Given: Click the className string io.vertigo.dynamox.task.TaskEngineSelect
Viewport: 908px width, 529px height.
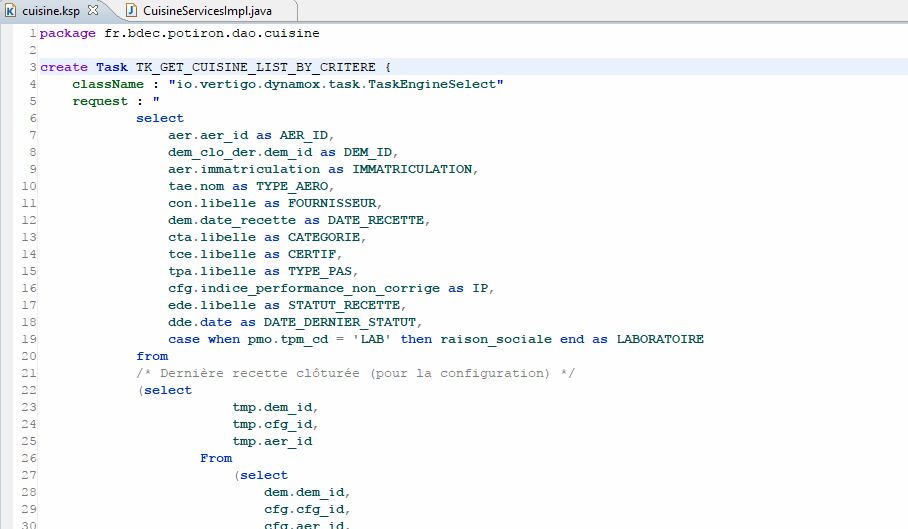Looking at the screenshot, I should [336, 85].
